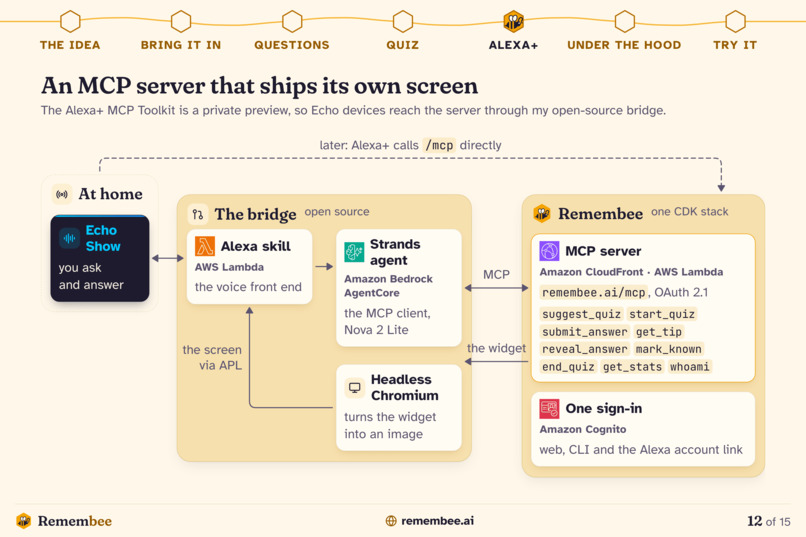Click the bee hexagon marker above ALEXA+
Screen dimensions: 806x537
(514, 21)
